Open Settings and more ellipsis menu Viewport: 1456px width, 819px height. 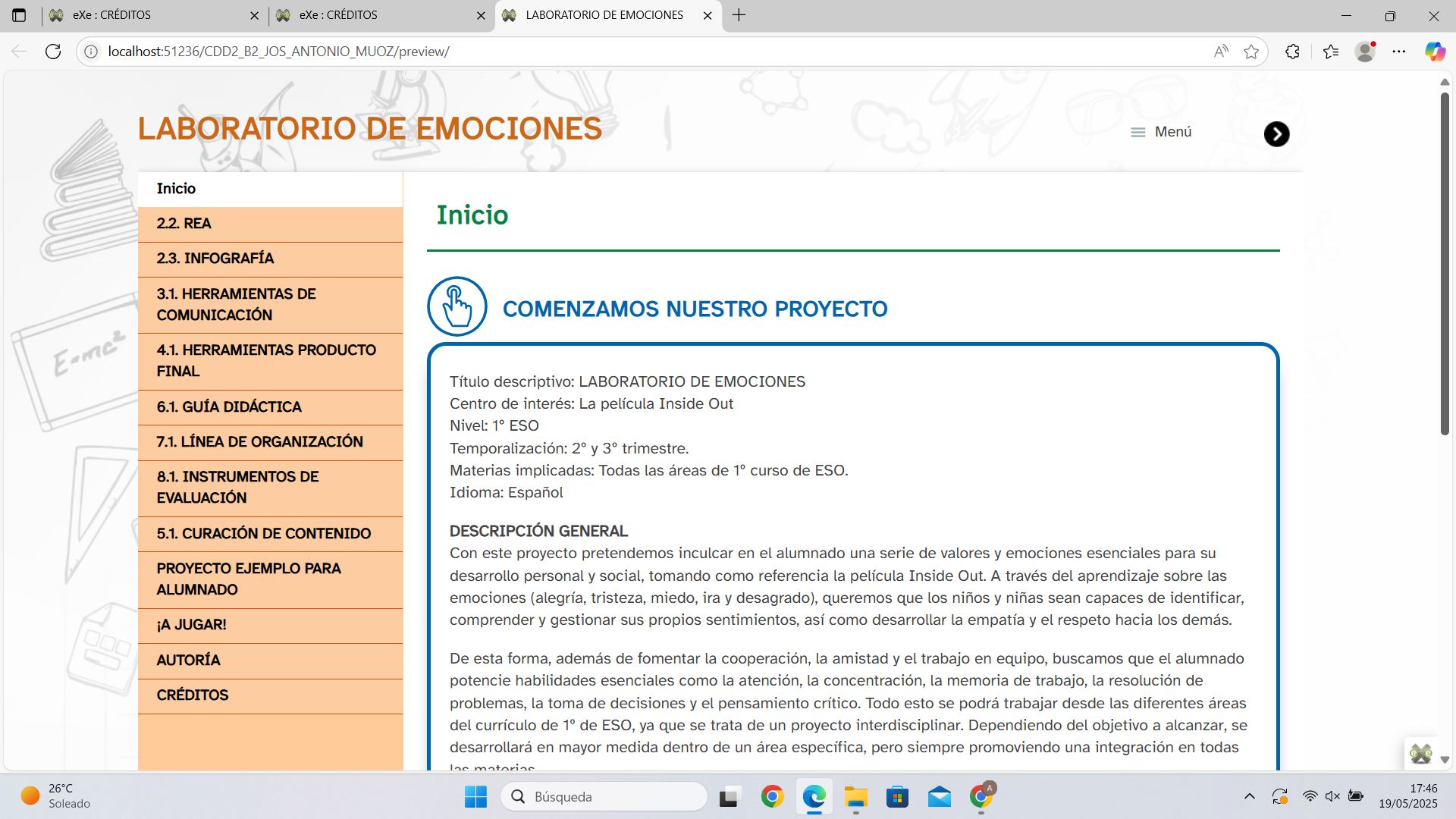(1399, 52)
